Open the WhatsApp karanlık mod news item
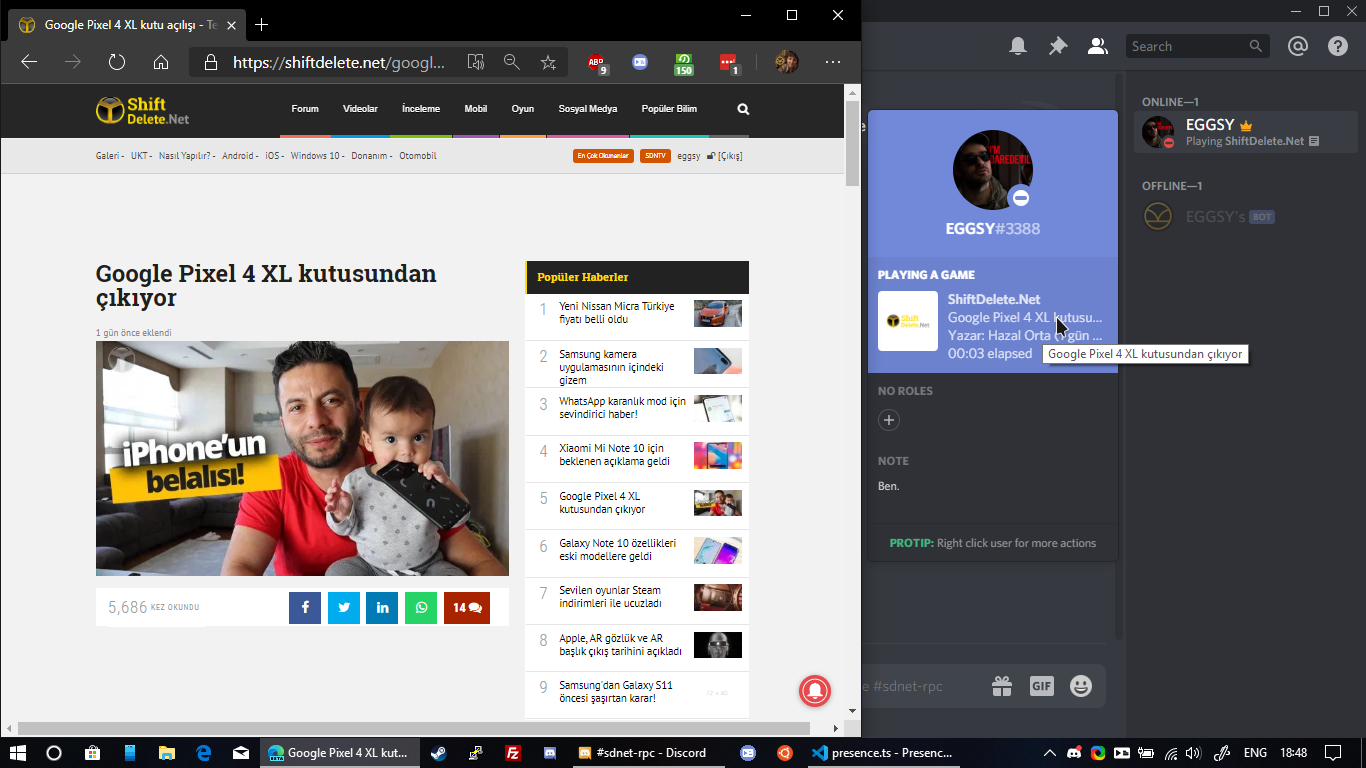This screenshot has height=768, width=1366. (636, 408)
